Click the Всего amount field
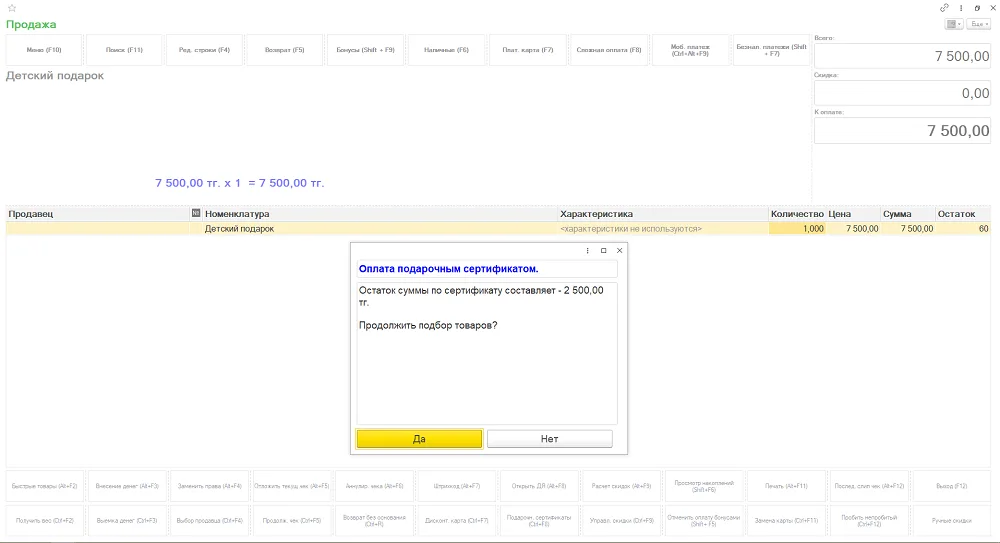The height and width of the screenshot is (543, 1000). pyautogui.click(x=902, y=56)
